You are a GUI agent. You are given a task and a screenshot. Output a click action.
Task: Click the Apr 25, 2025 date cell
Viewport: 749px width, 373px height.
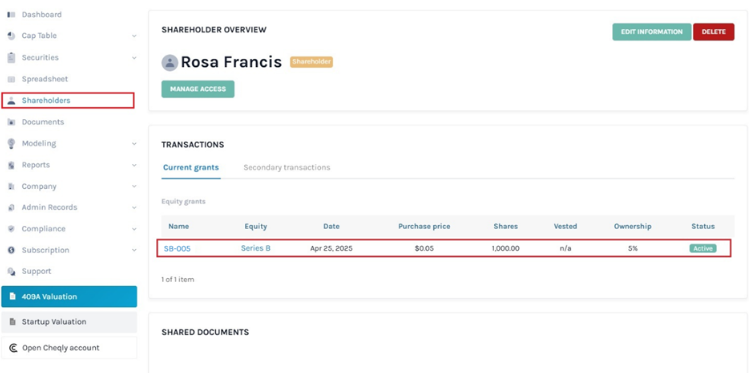click(331, 248)
